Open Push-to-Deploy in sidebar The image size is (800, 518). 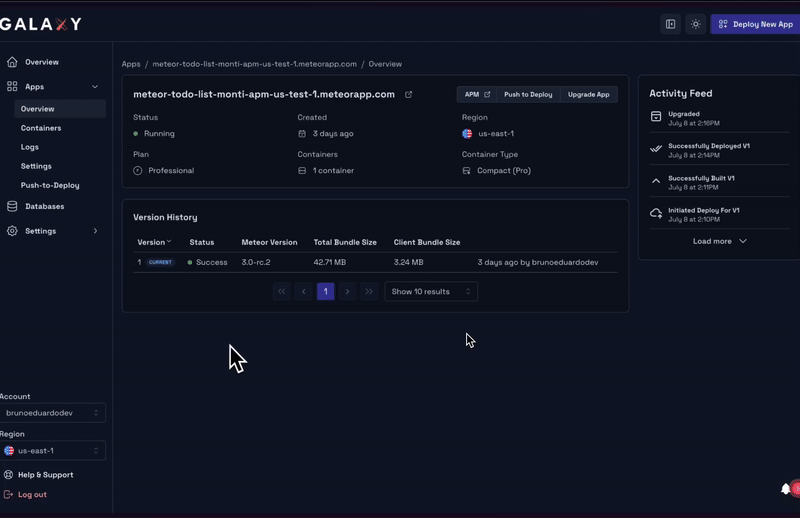pyautogui.click(x=50, y=185)
